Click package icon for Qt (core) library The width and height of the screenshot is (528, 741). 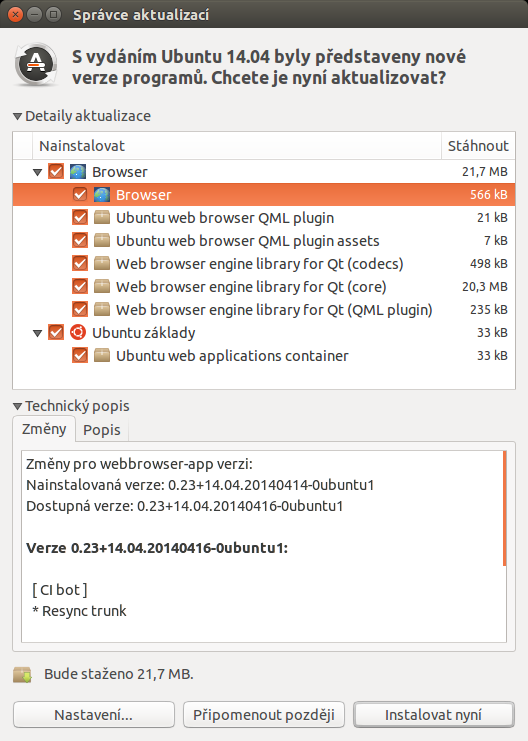pos(102,286)
